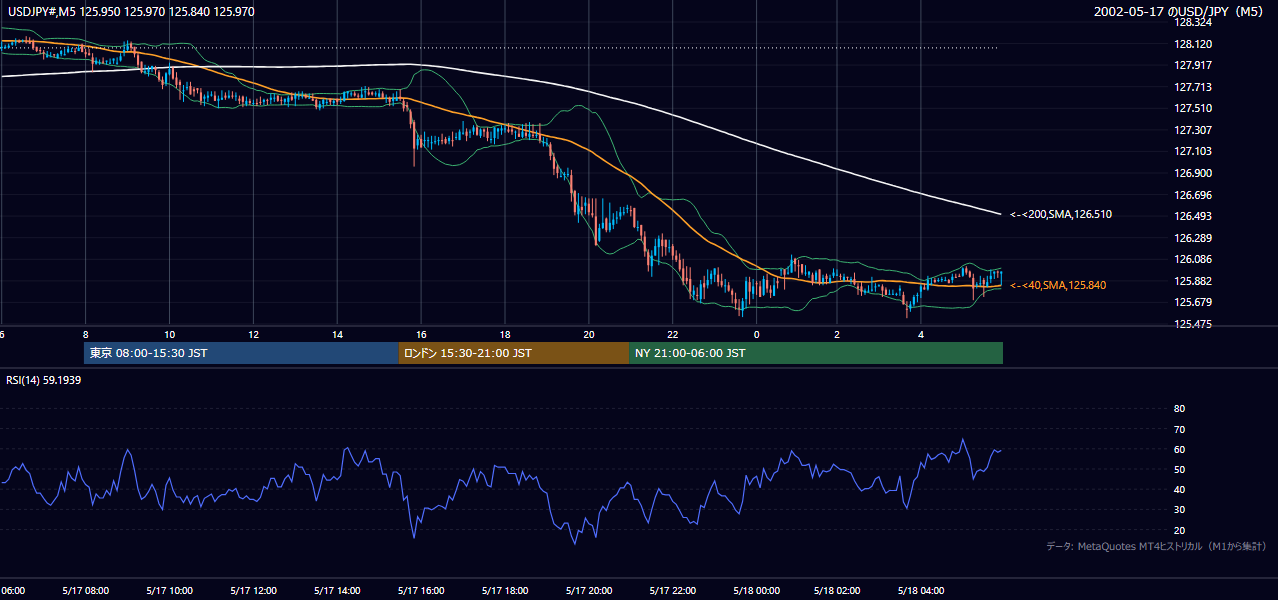Click RSI scale level 80
The width and height of the screenshot is (1278, 600).
(1179, 409)
